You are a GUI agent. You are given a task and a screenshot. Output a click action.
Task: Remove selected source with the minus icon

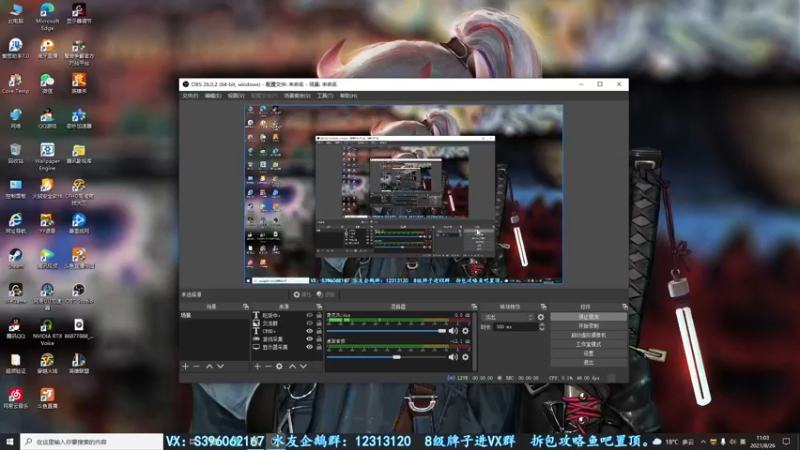click(x=268, y=366)
